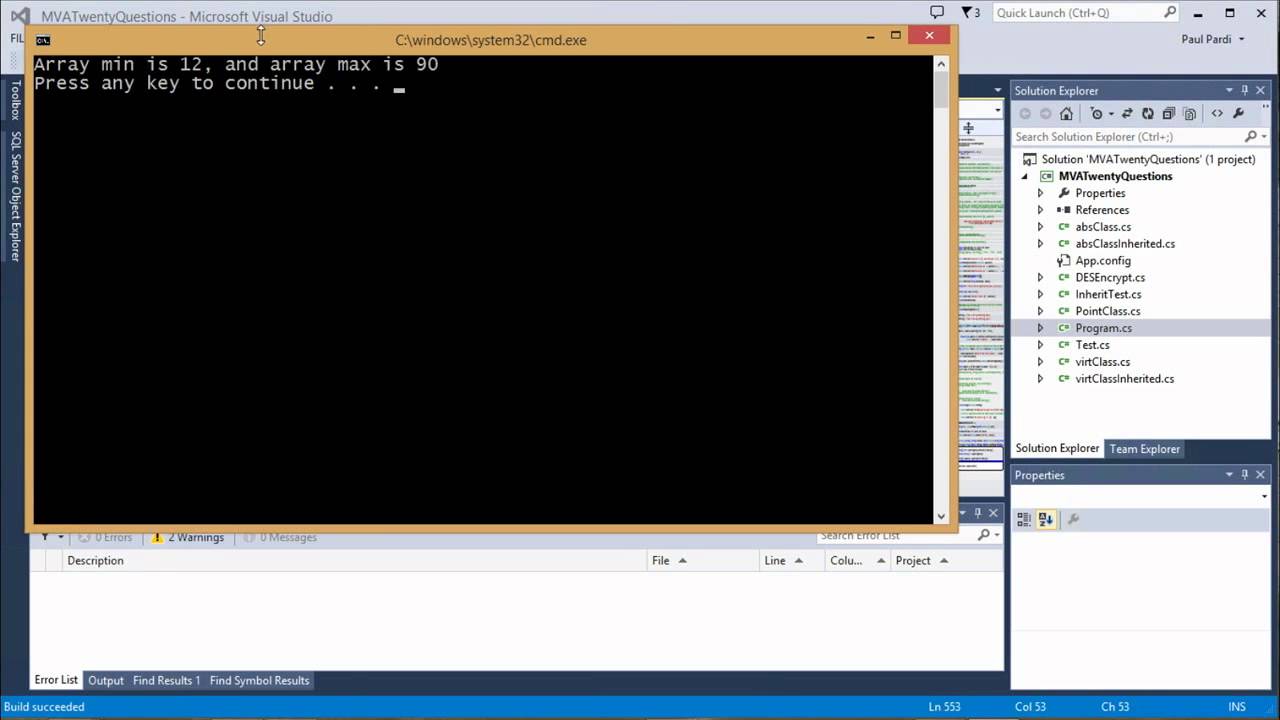Open the Pending Changes Filter dropdown arrow

(x=1110, y=114)
